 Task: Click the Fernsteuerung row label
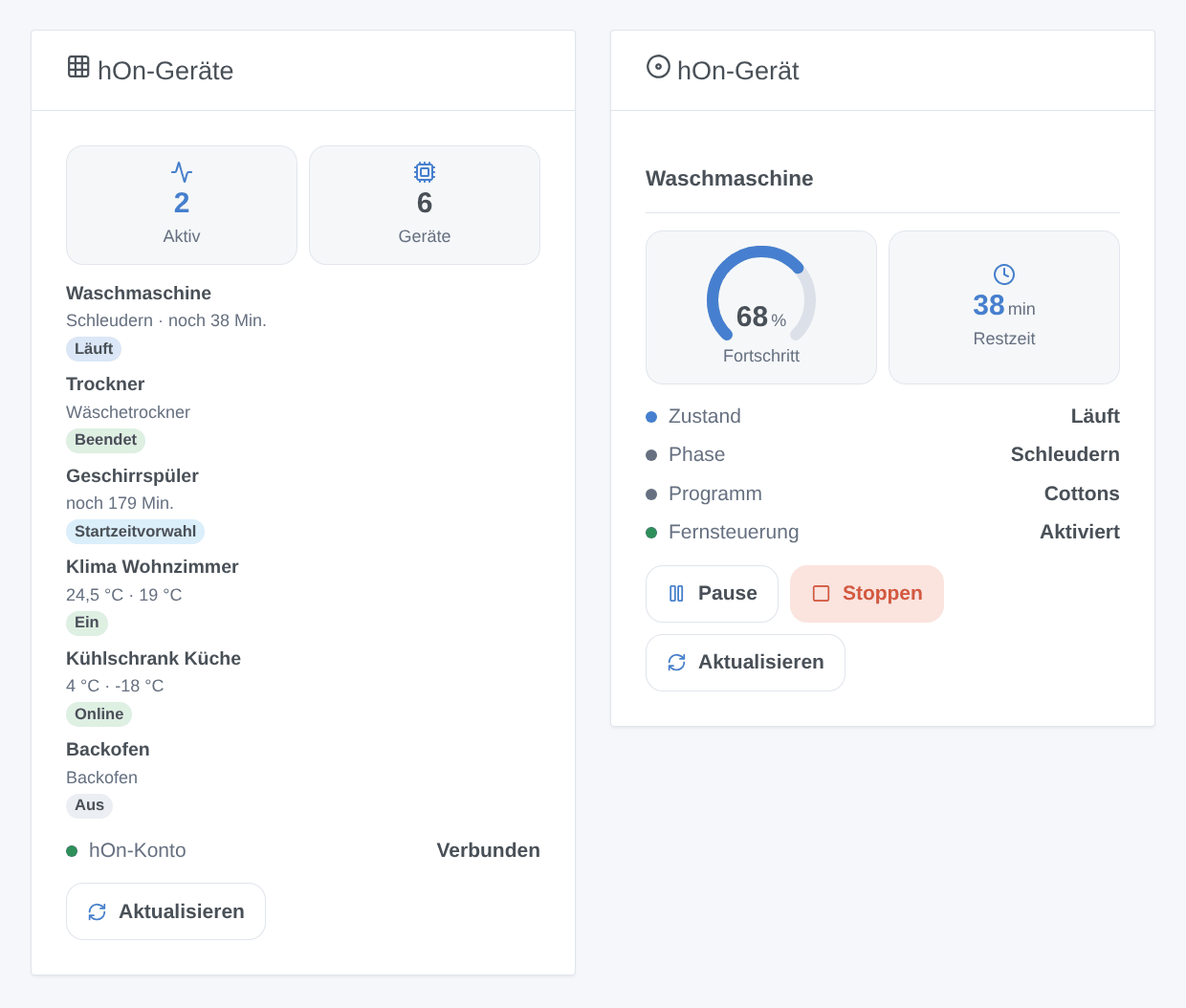tap(734, 532)
